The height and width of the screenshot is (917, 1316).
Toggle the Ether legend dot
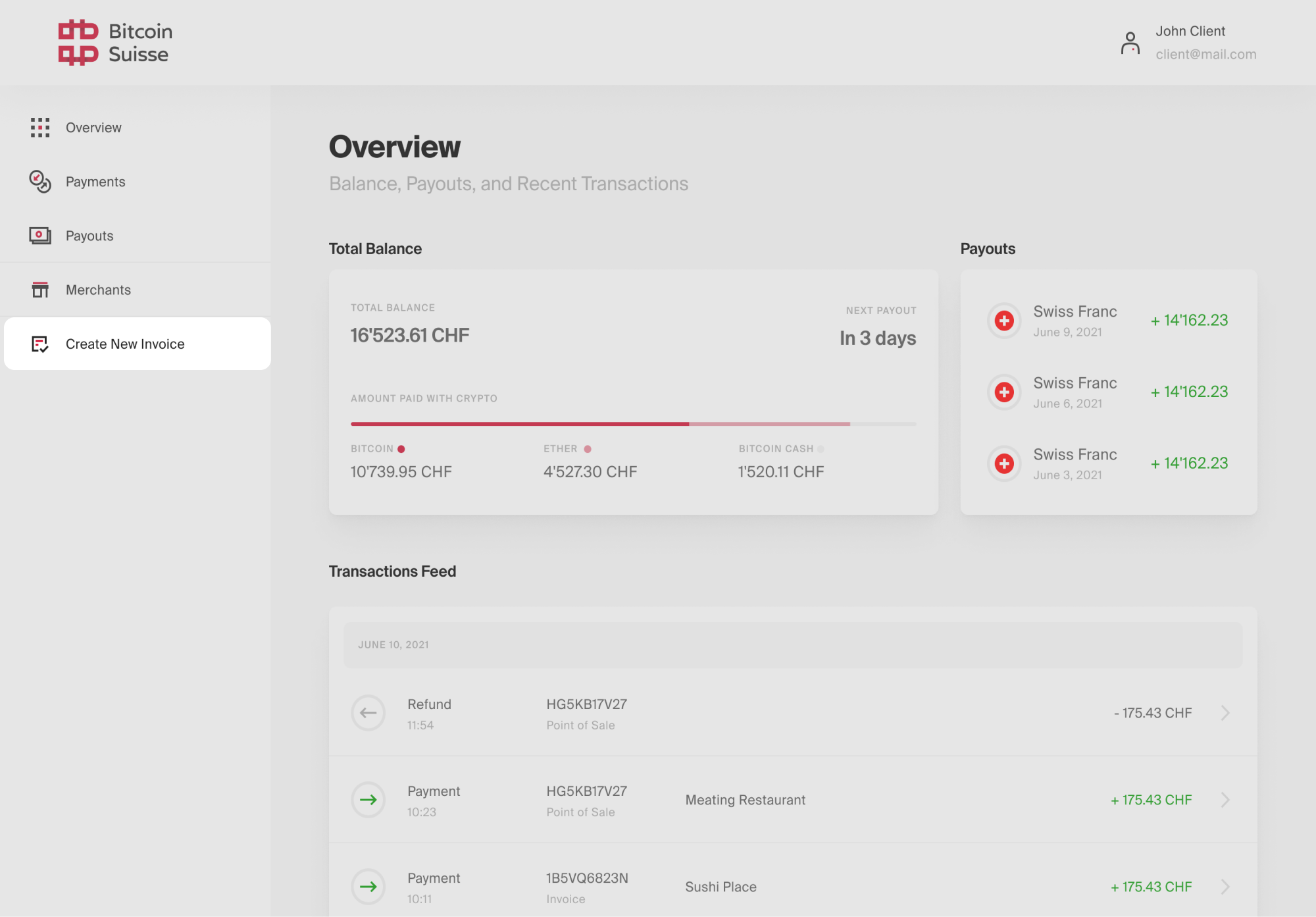point(588,448)
